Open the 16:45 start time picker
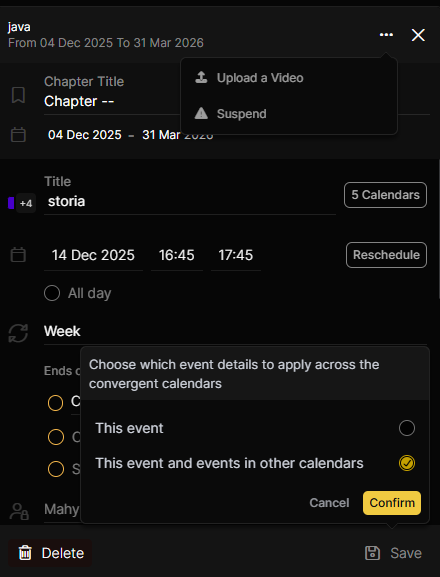This screenshot has width=440, height=577. [x=177, y=255]
